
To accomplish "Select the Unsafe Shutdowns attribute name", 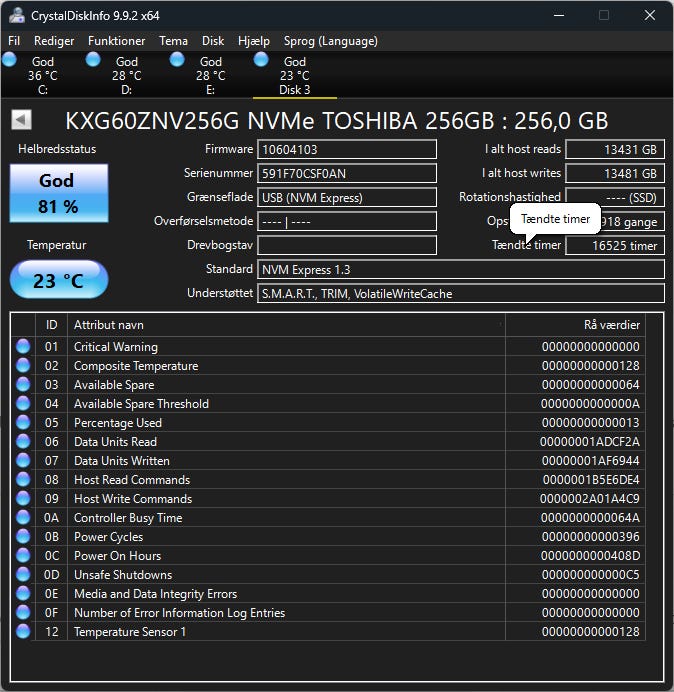I will coord(123,575).
